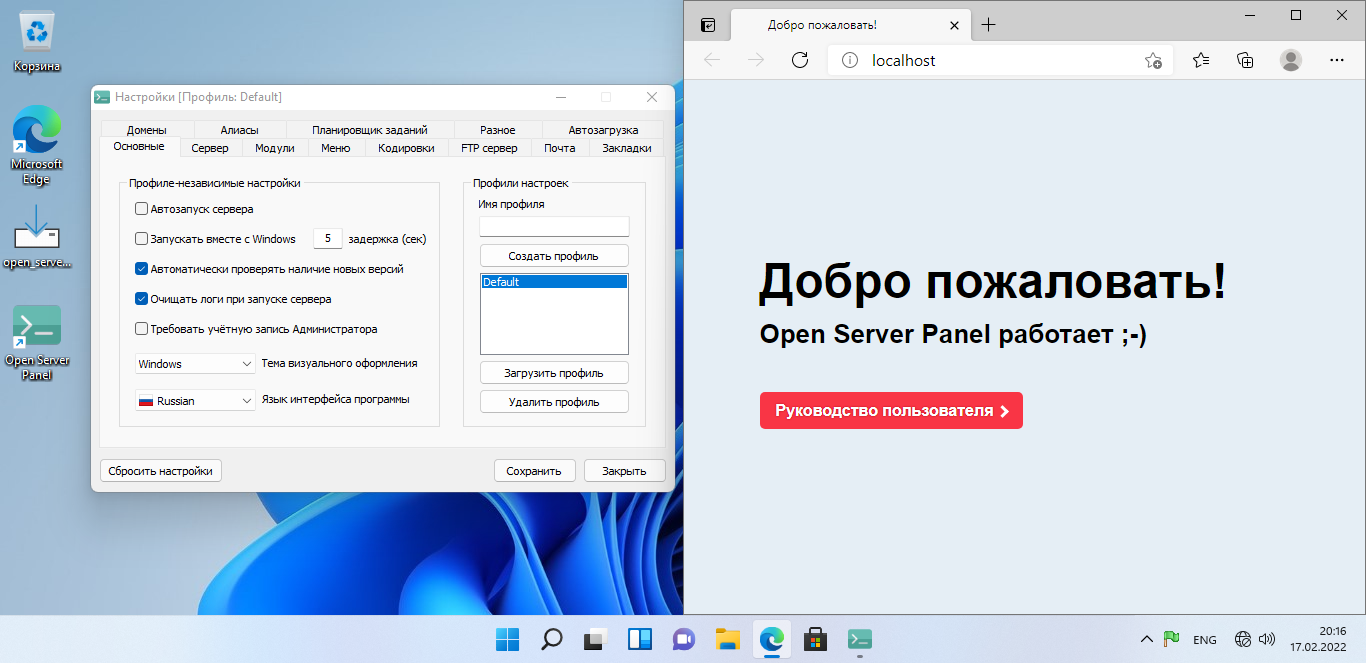Open Edge Collections icon

[x=1245, y=60]
